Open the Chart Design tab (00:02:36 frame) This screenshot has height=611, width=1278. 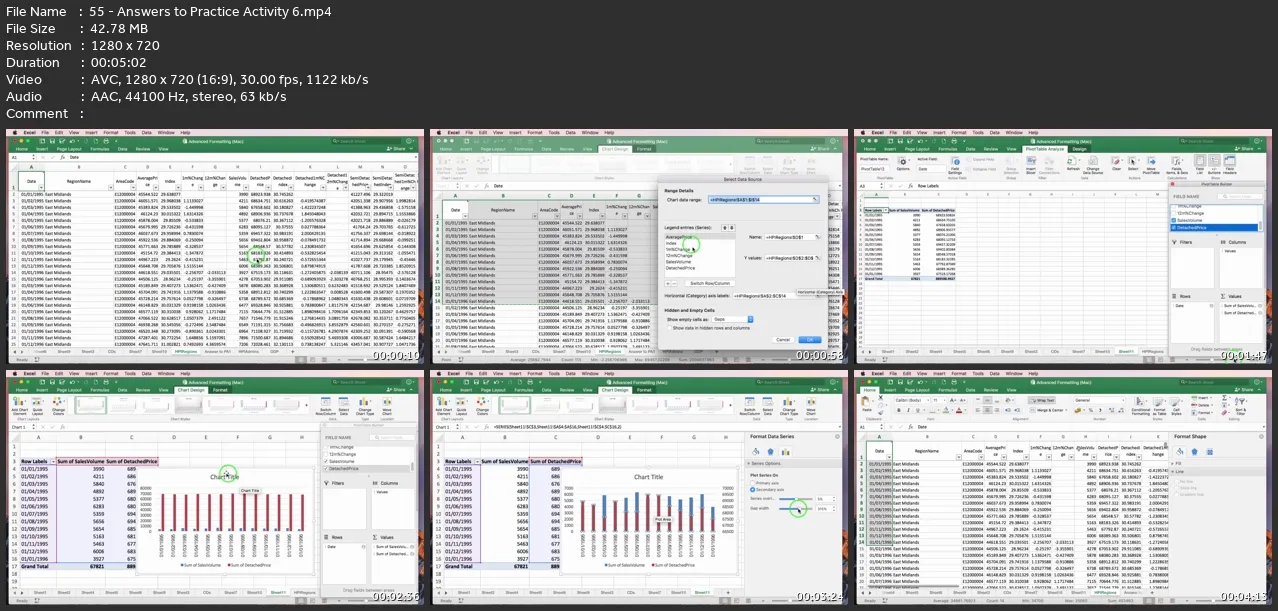tap(193, 390)
